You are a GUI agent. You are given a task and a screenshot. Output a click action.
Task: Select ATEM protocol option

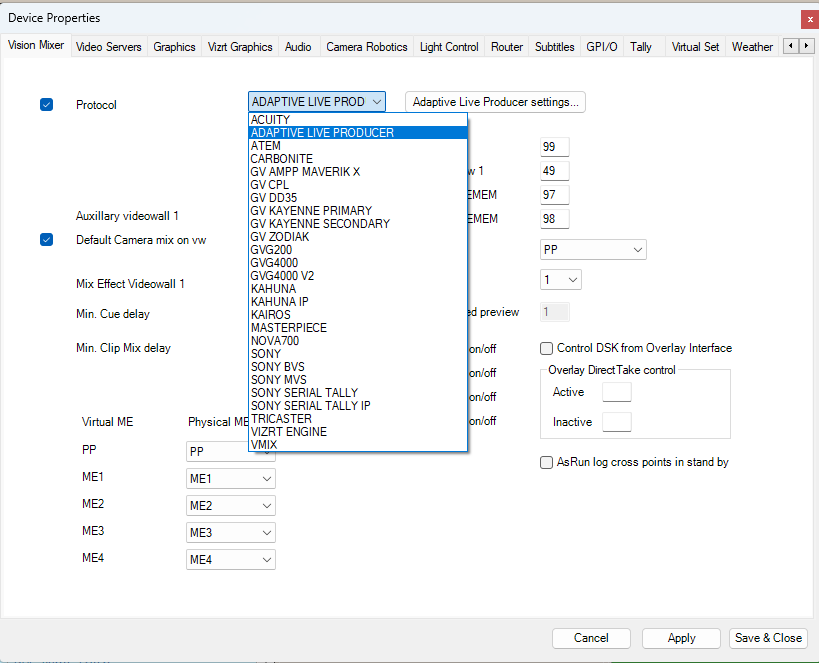358,146
